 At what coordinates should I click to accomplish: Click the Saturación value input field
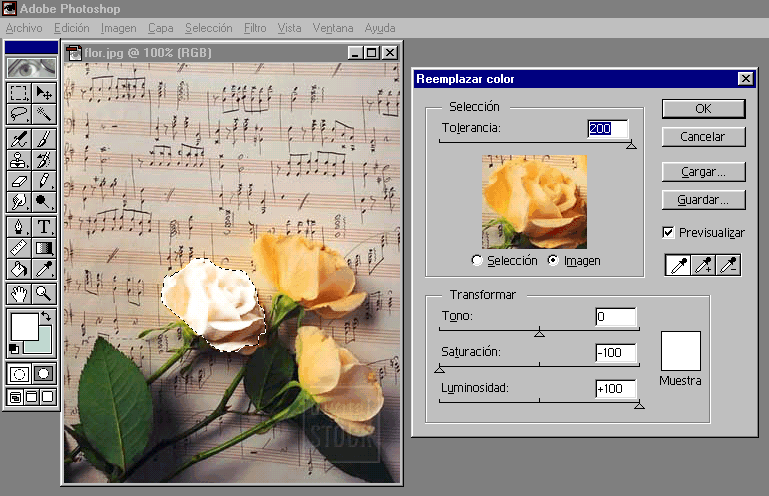615,353
